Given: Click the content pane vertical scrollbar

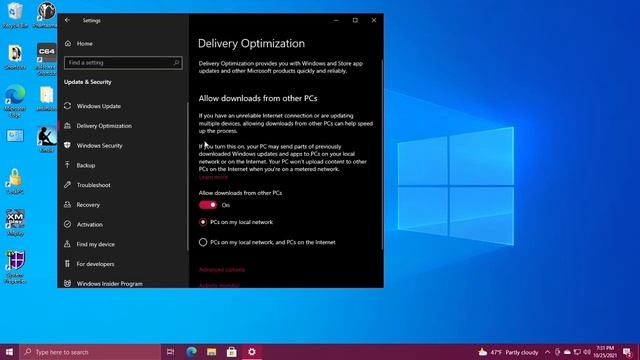Looking at the screenshot, I should pos(382,154).
